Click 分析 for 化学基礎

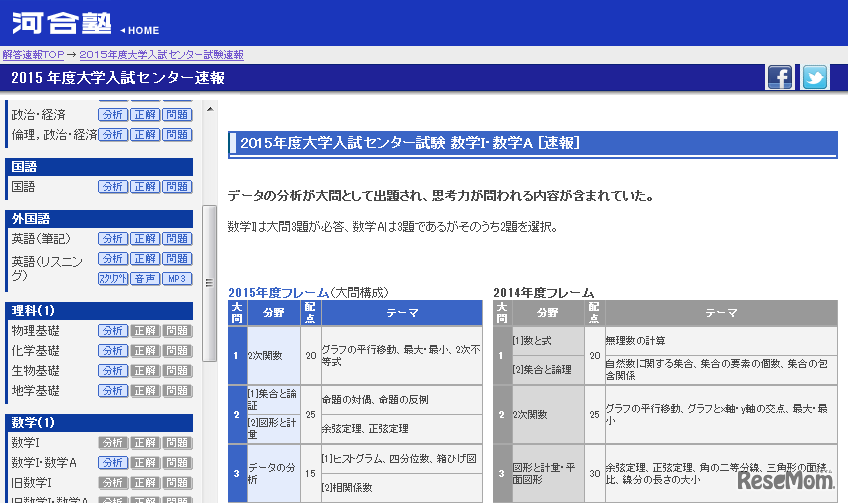(112, 351)
